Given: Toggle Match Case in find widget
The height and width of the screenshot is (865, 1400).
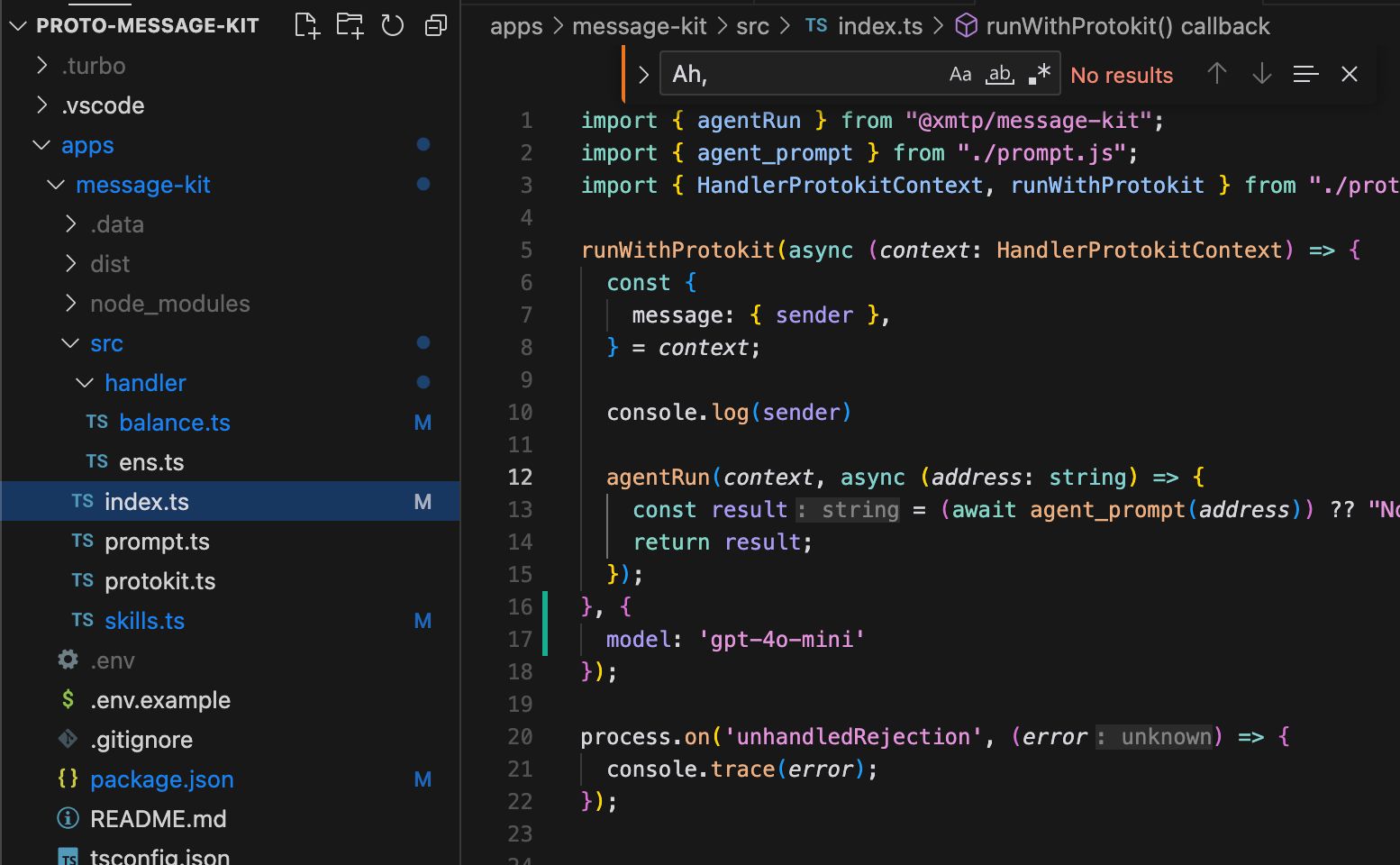Looking at the screenshot, I should coord(960,74).
